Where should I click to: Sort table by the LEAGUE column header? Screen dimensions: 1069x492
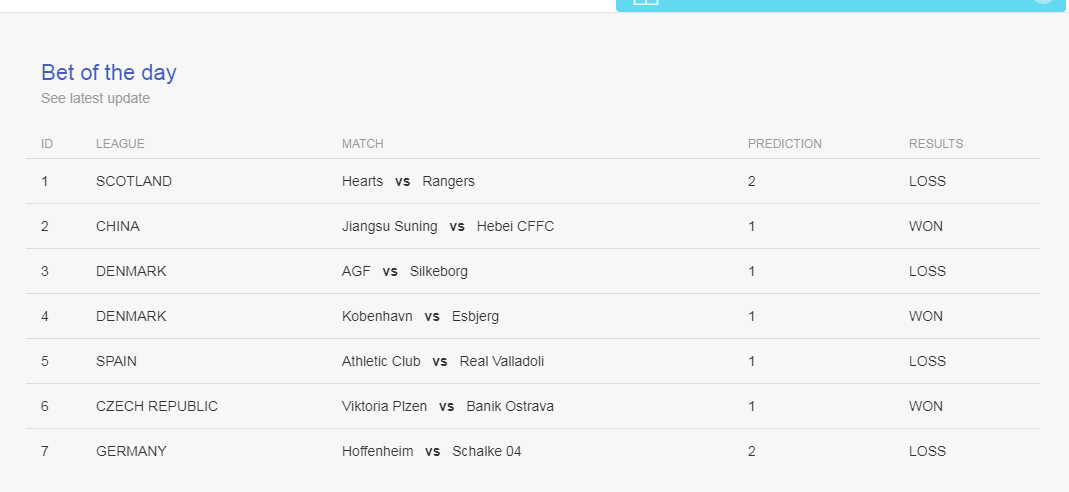pyautogui.click(x=120, y=144)
